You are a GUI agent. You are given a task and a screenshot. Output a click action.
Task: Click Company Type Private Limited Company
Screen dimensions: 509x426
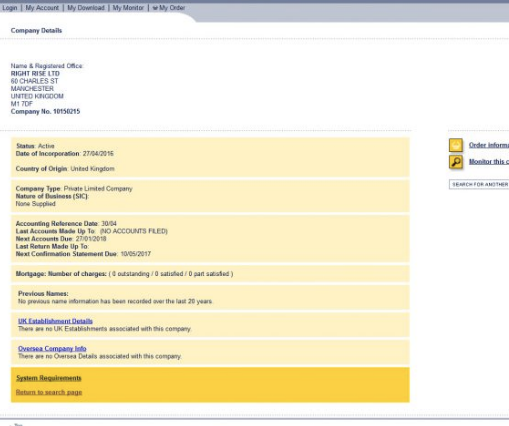tap(74, 189)
